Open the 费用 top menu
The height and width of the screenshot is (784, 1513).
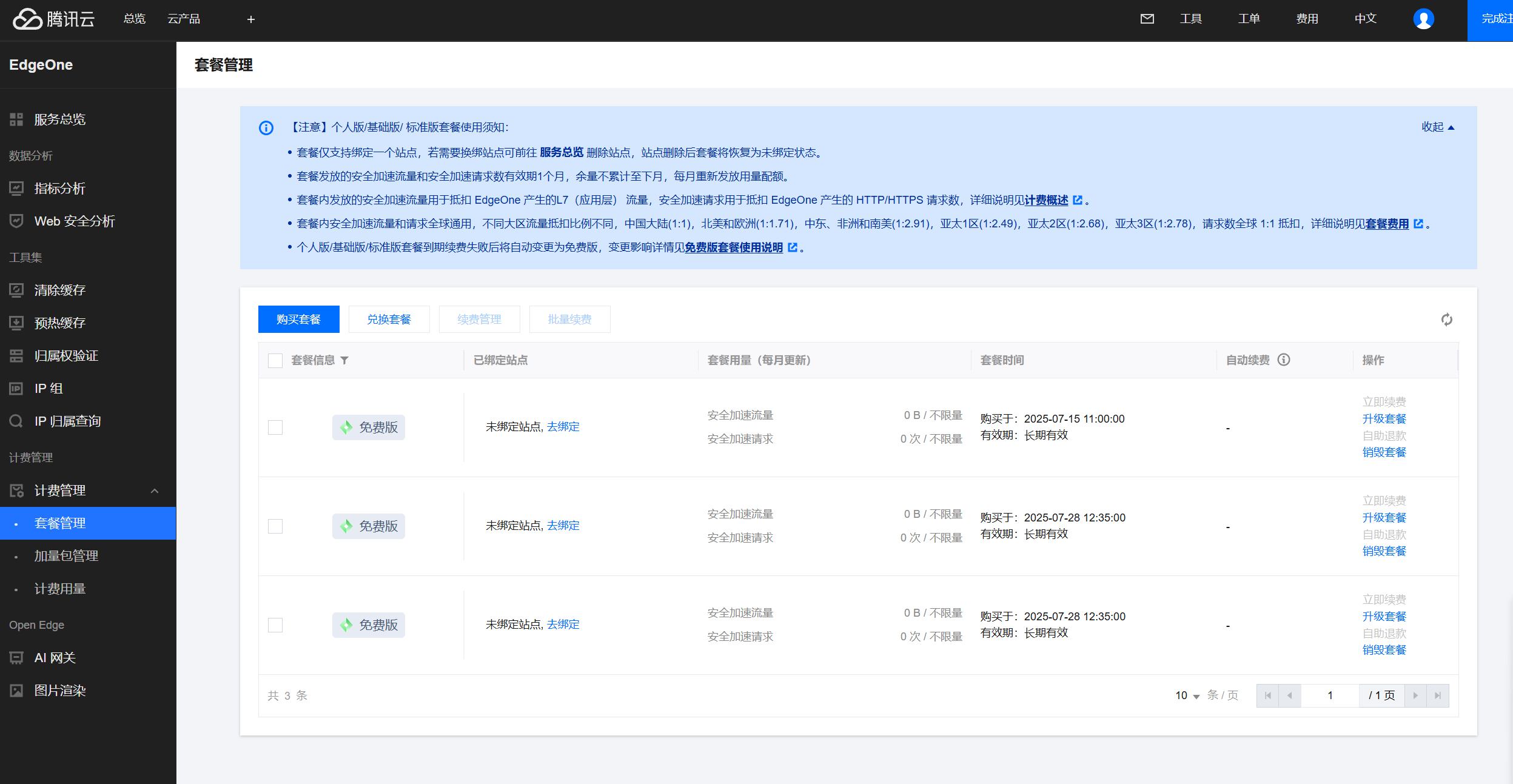point(1307,19)
